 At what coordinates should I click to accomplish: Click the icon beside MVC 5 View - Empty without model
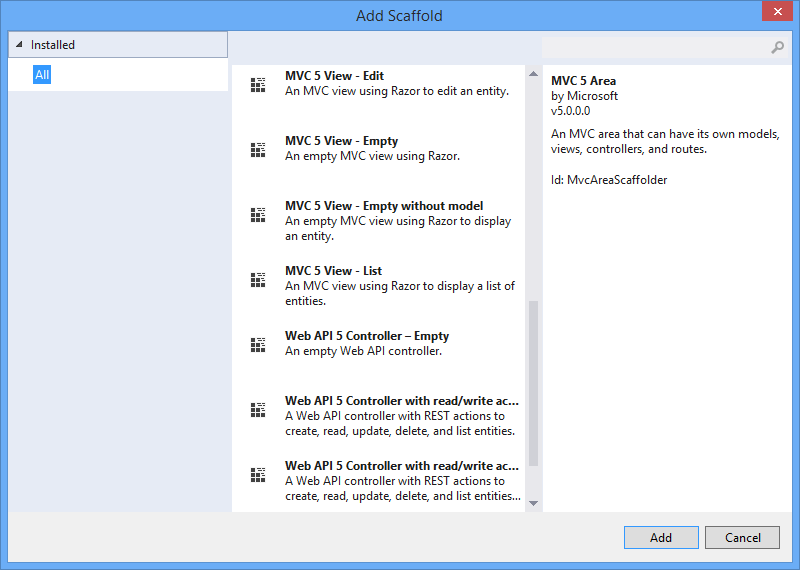[258, 215]
